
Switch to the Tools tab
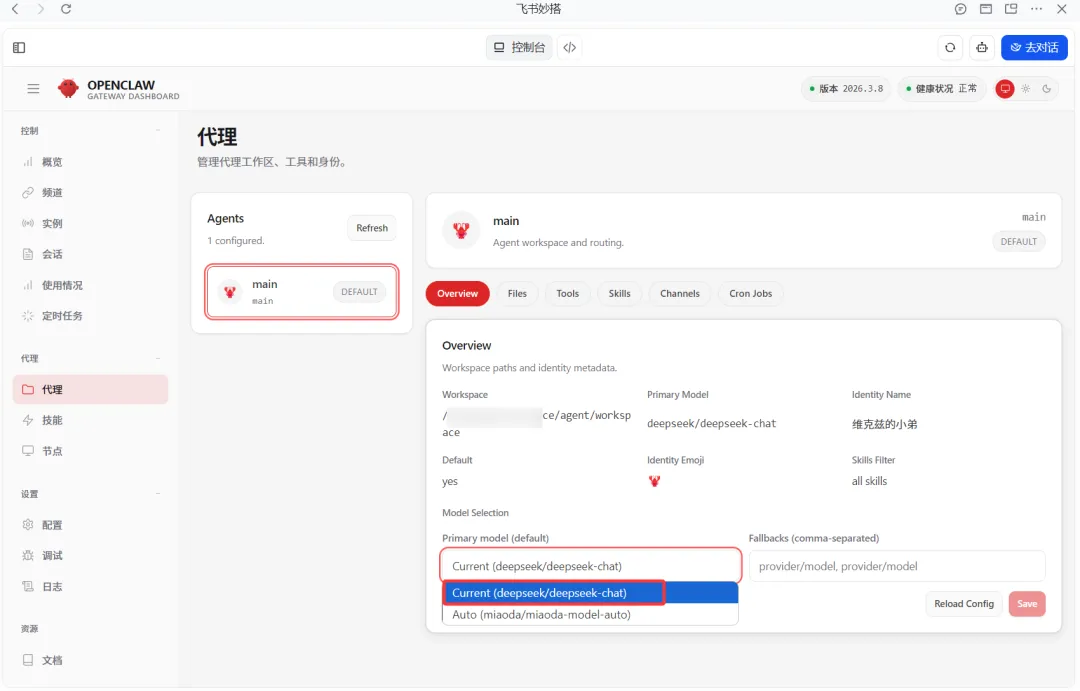[568, 293]
